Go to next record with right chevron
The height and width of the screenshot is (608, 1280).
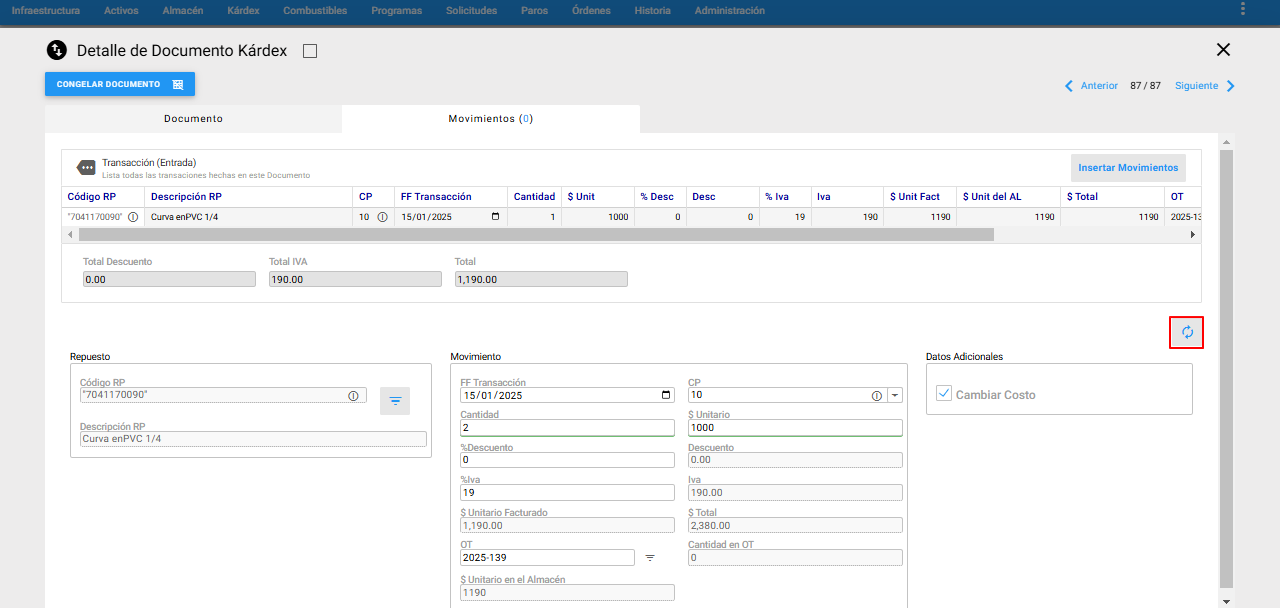(1231, 86)
